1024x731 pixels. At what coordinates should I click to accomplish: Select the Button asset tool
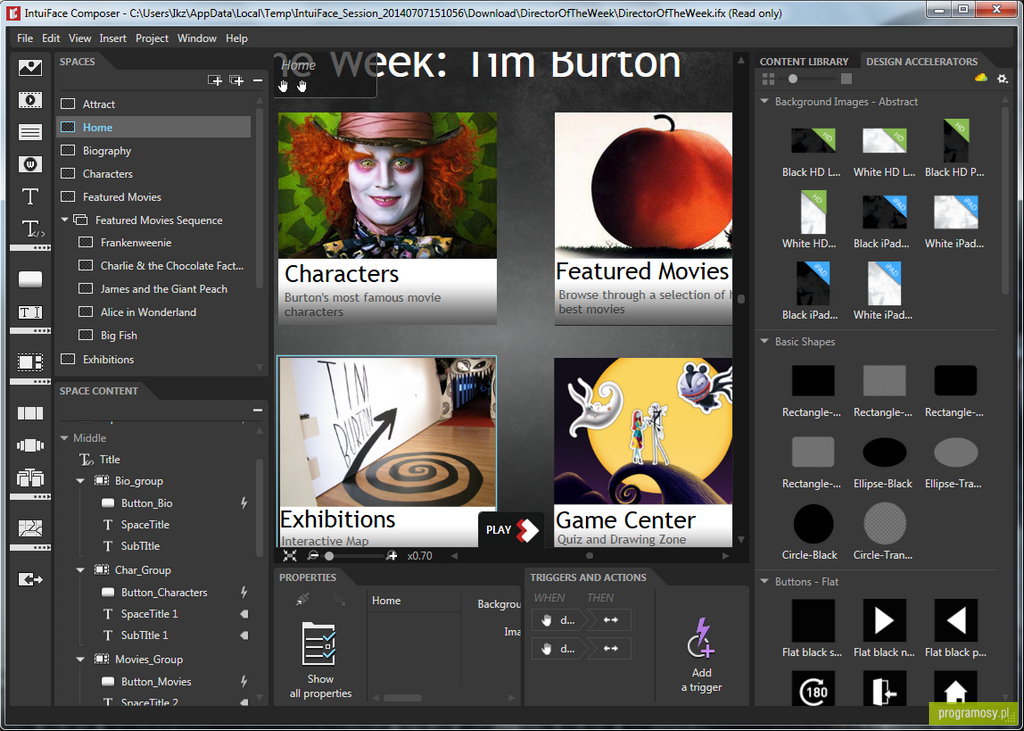[x=30, y=280]
